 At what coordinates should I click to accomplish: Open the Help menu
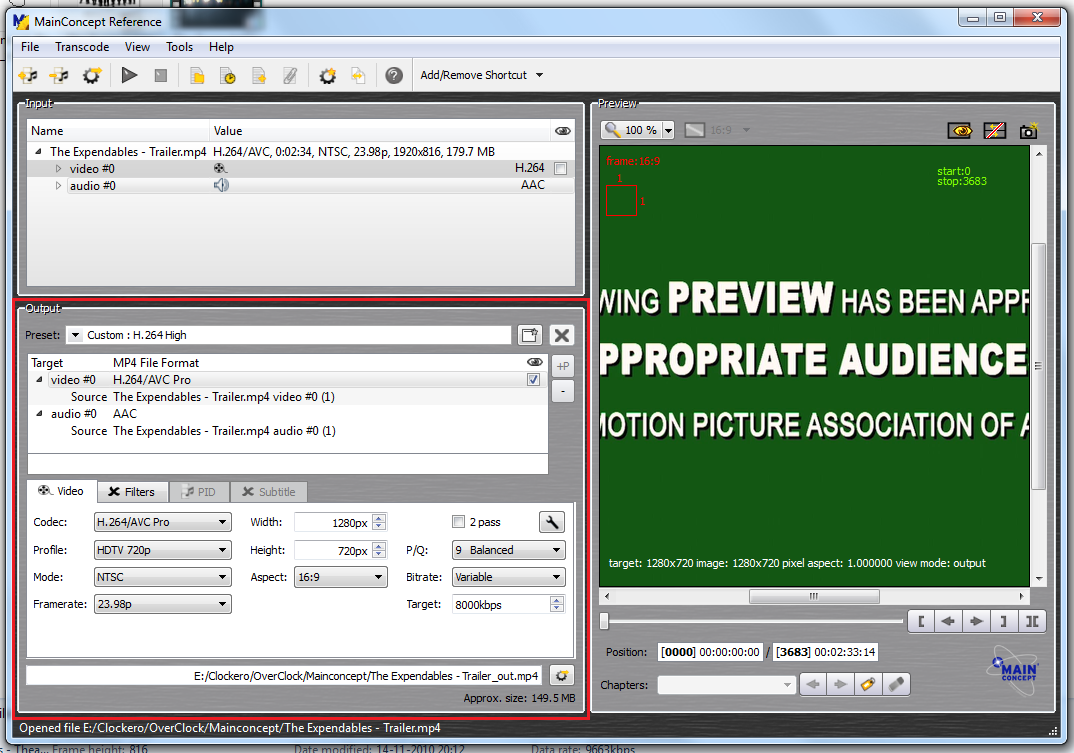coord(221,47)
